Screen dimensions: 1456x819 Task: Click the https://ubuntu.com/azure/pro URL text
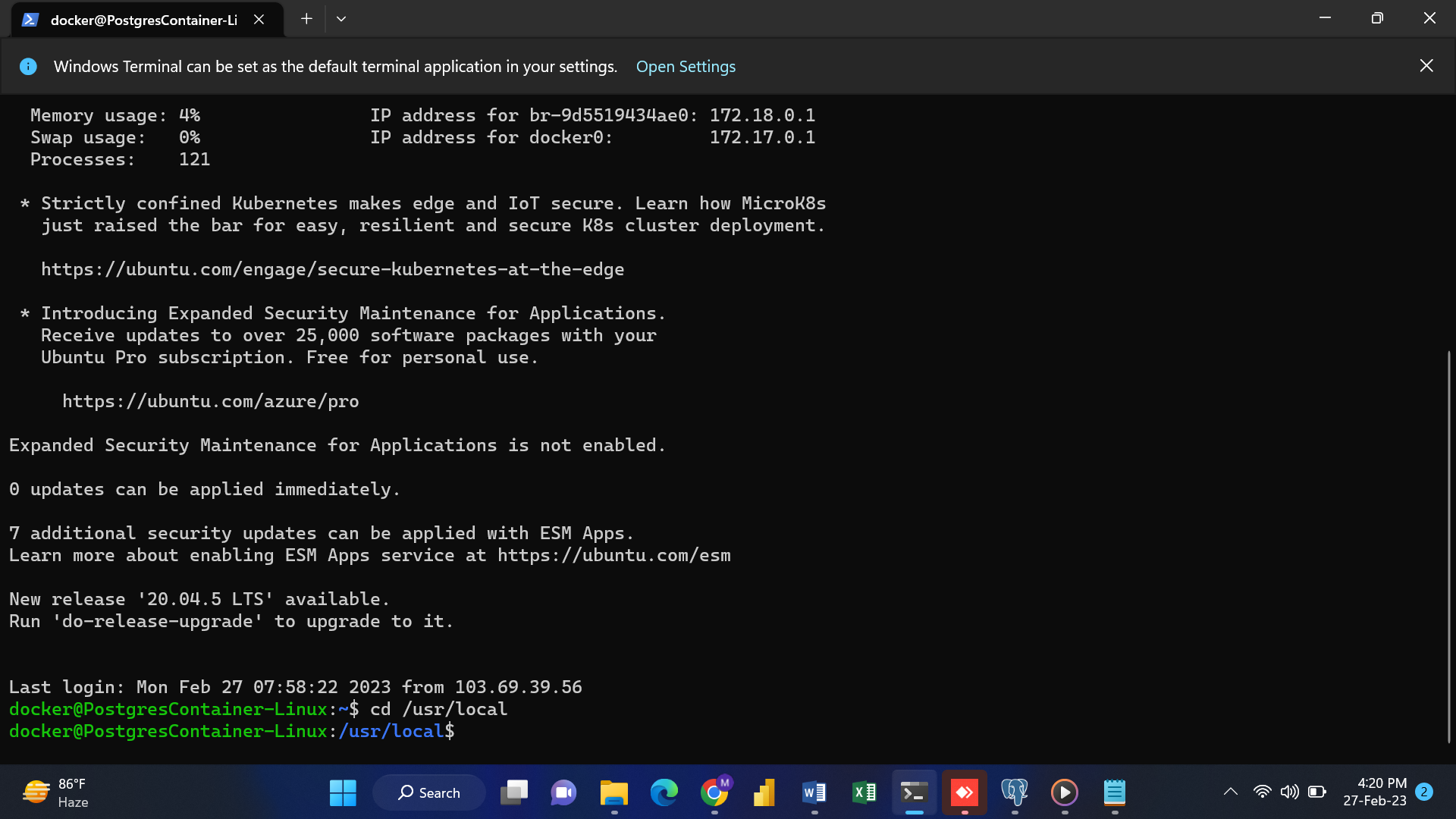coord(211,401)
